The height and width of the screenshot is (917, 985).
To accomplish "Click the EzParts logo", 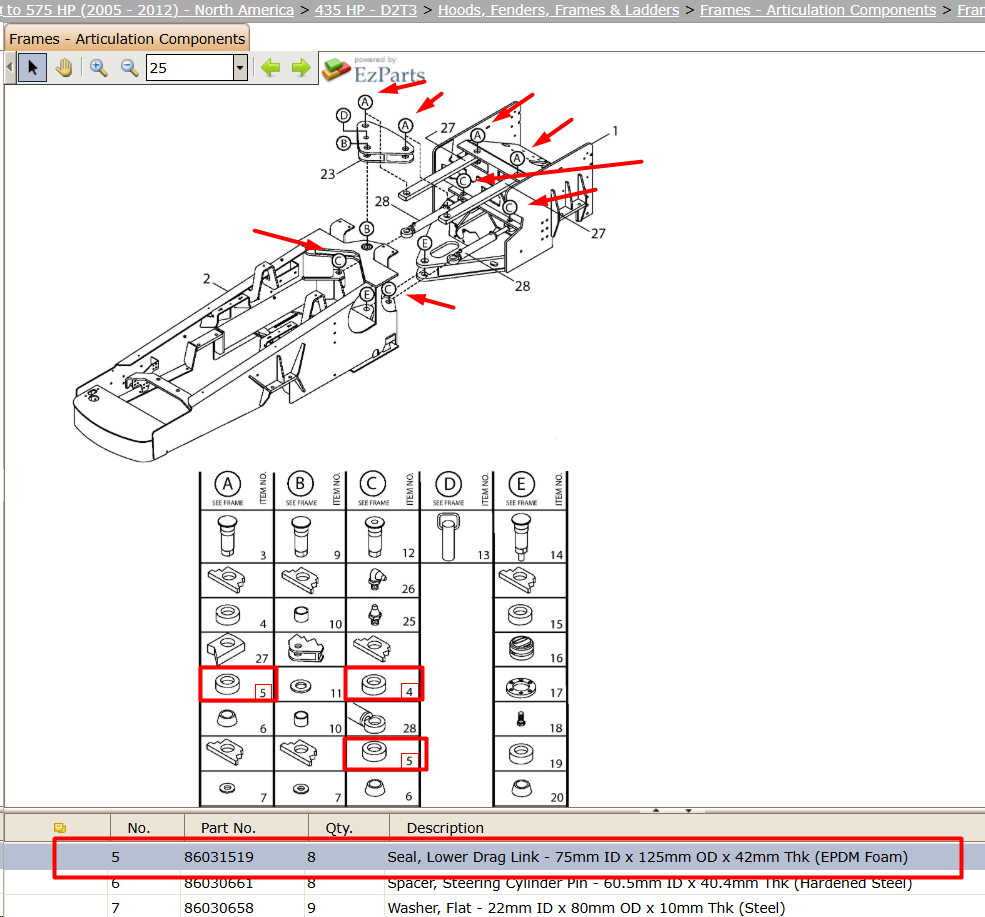I will click(x=374, y=70).
